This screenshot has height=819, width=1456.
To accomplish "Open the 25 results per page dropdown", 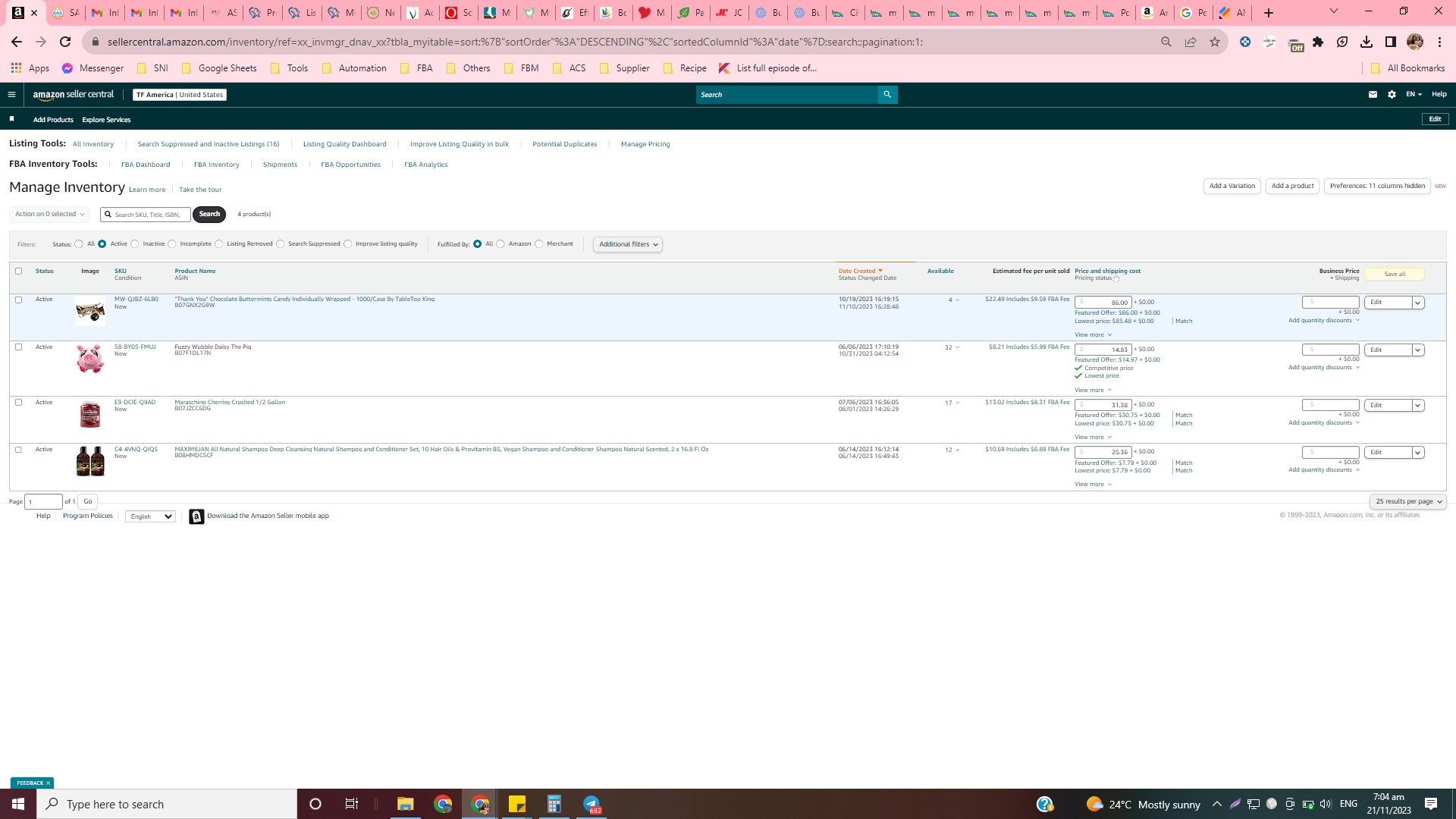I will coord(1408,501).
